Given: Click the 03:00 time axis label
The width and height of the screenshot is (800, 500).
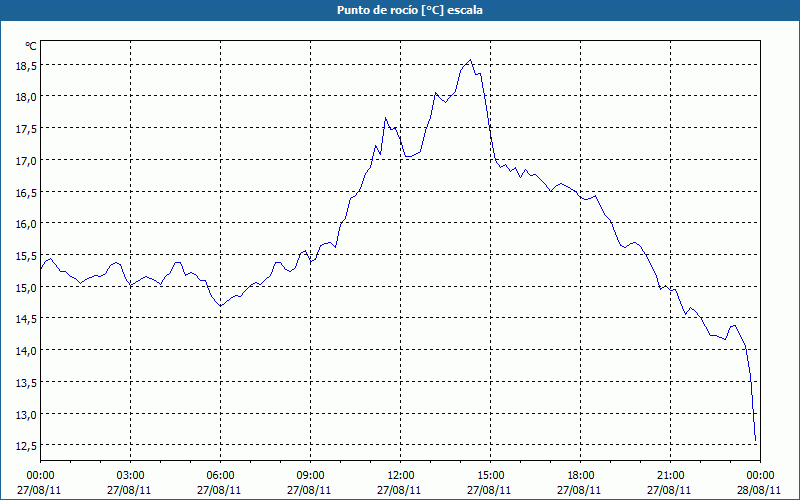Looking at the screenshot, I should pyautogui.click(x=130, y=476).
